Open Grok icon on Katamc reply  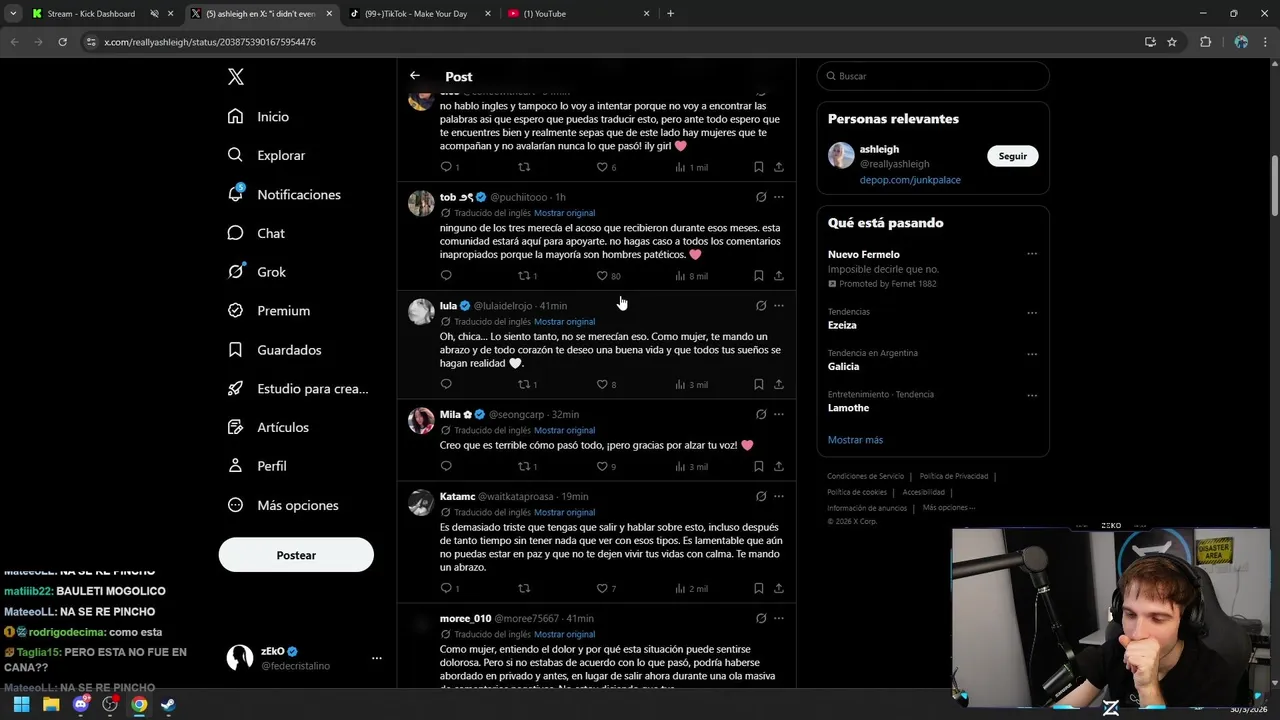(761, 496)
